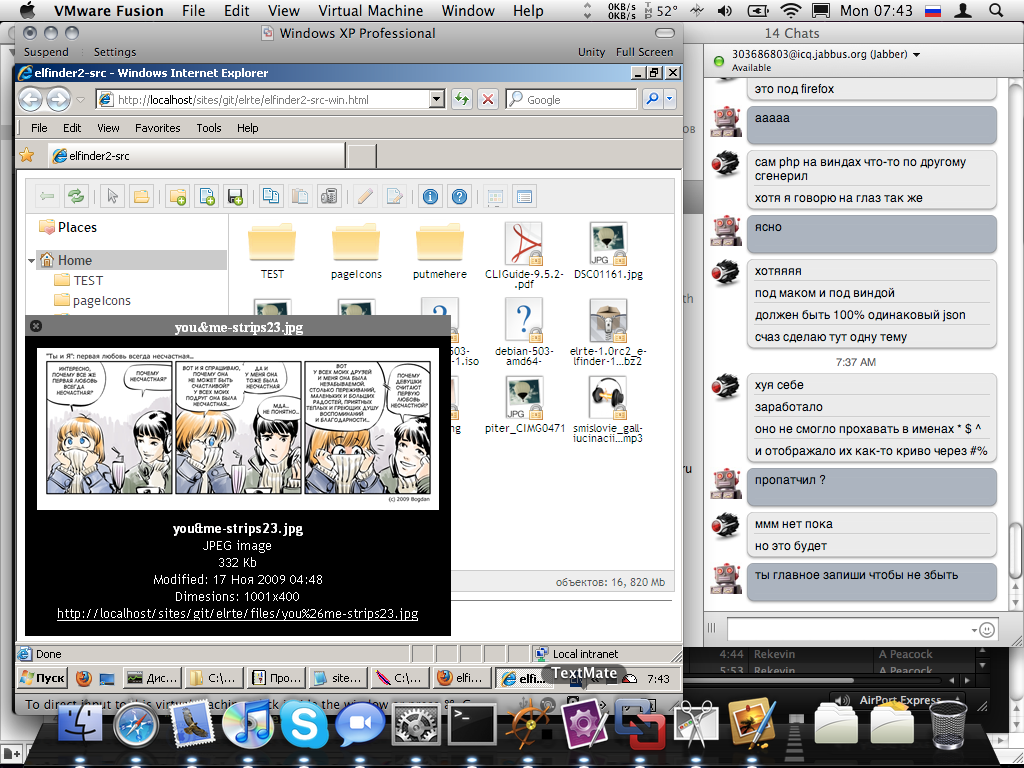Switch elFinder to list view

(x=524, y=196)
